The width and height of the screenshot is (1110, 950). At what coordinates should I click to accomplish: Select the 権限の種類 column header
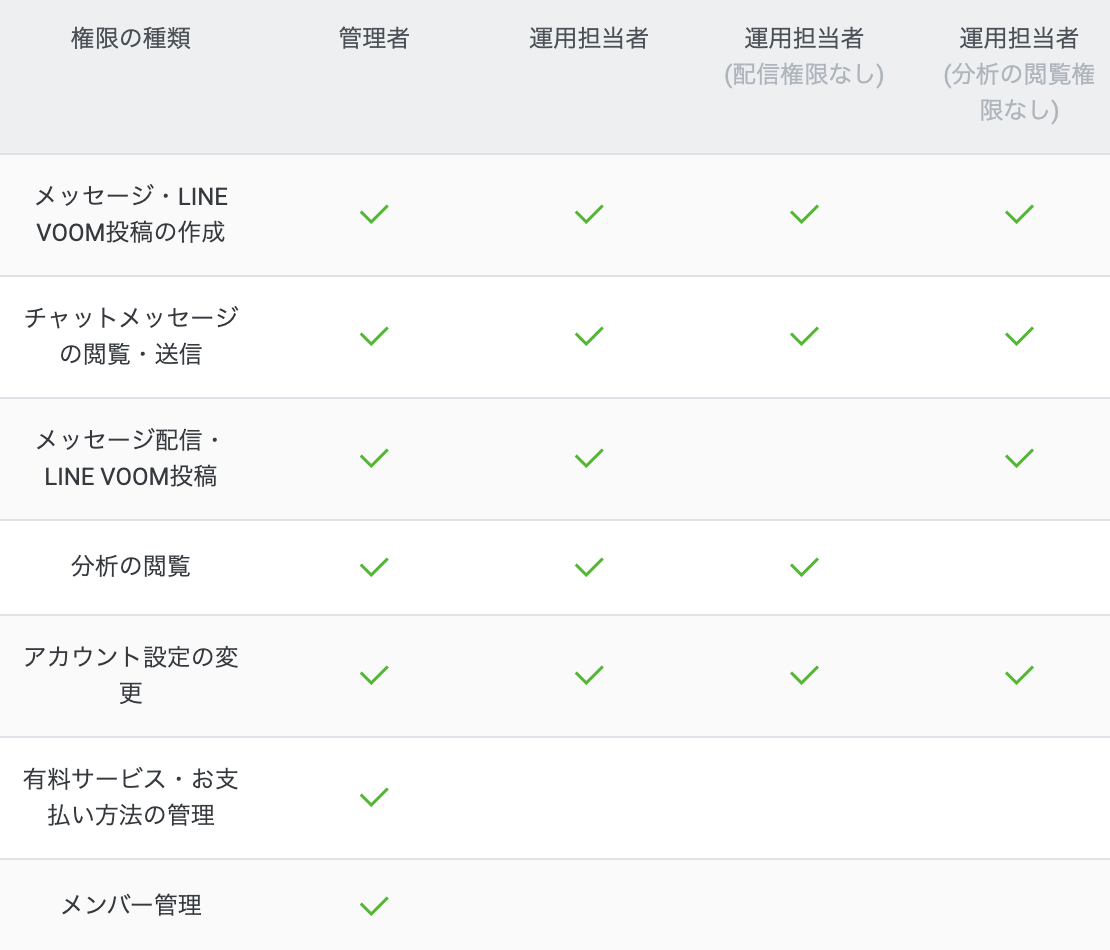tap(131, 38)
